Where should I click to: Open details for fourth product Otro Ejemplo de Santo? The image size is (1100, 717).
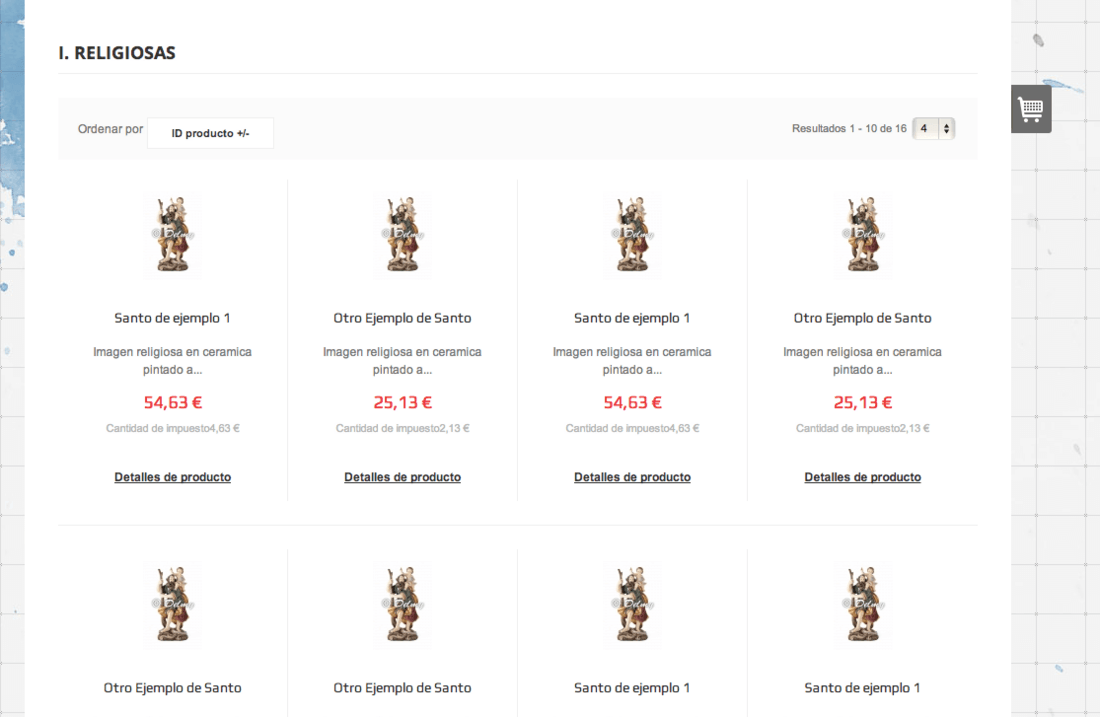click(862, 477)
